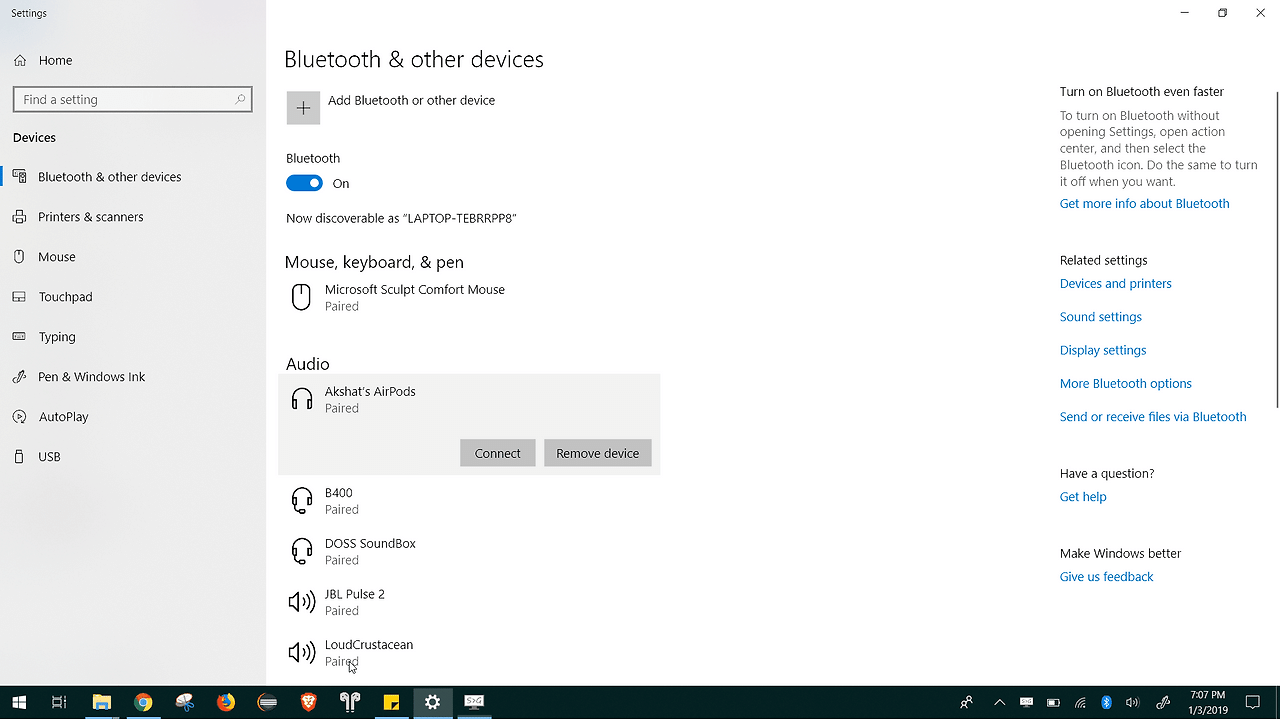Open USB settings in the sidebar

49,457
